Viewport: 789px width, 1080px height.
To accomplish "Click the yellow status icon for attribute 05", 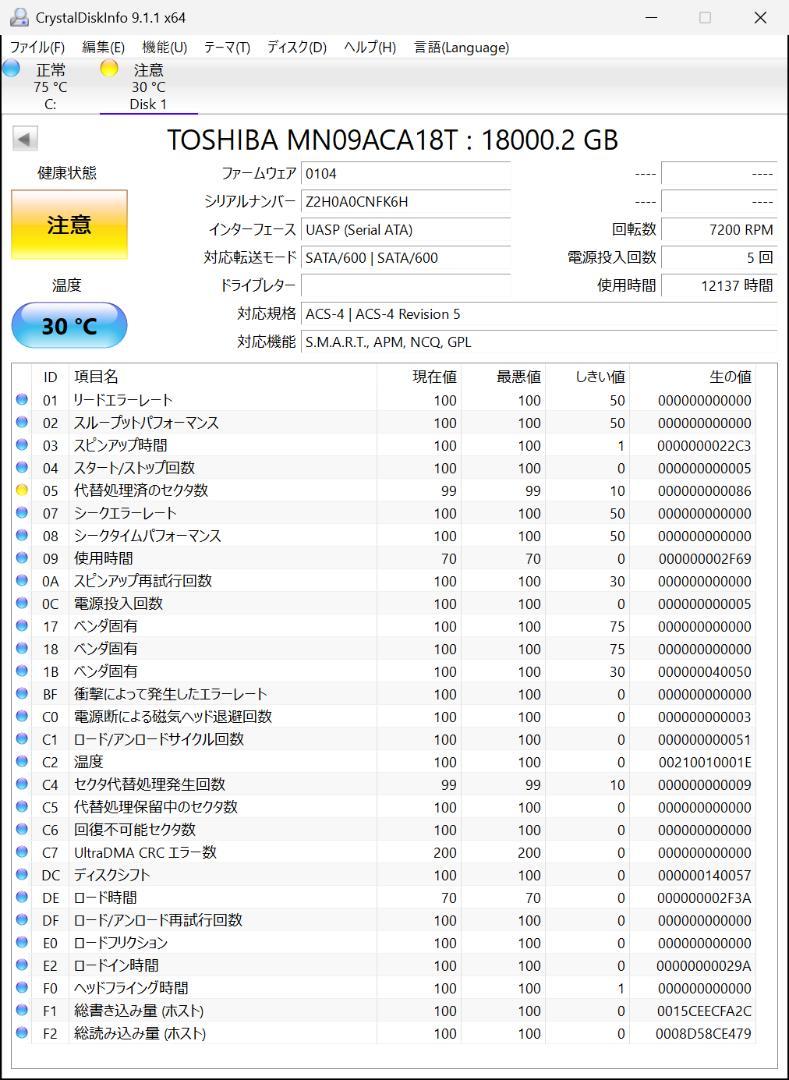I will pyautogui.click(x=22, y=490).
